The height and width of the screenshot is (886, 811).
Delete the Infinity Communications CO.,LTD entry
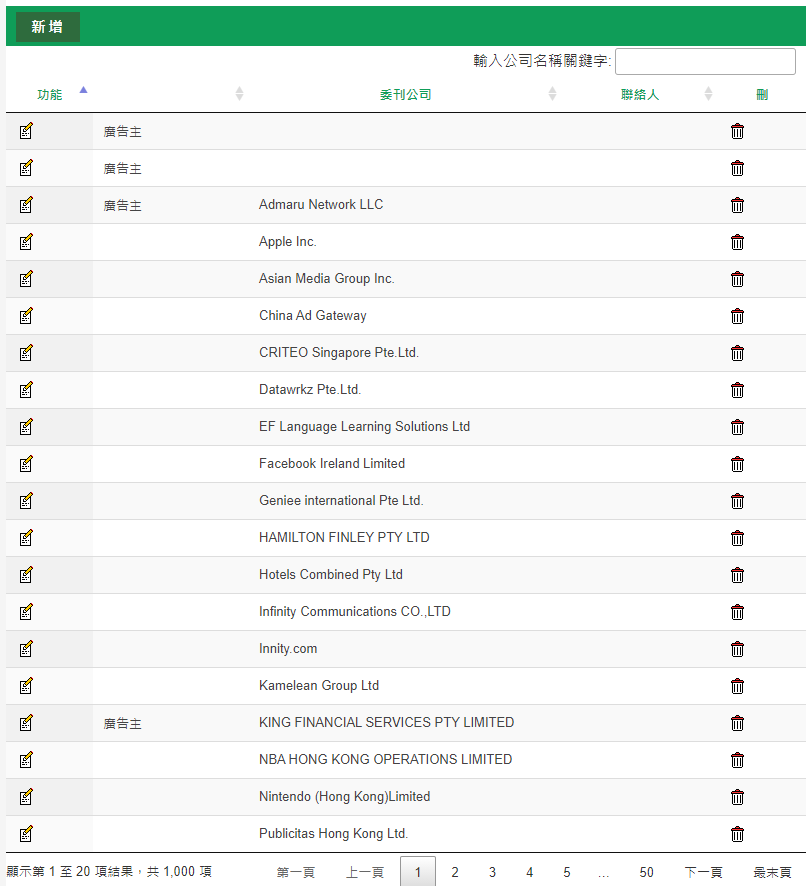pos(737,612)
